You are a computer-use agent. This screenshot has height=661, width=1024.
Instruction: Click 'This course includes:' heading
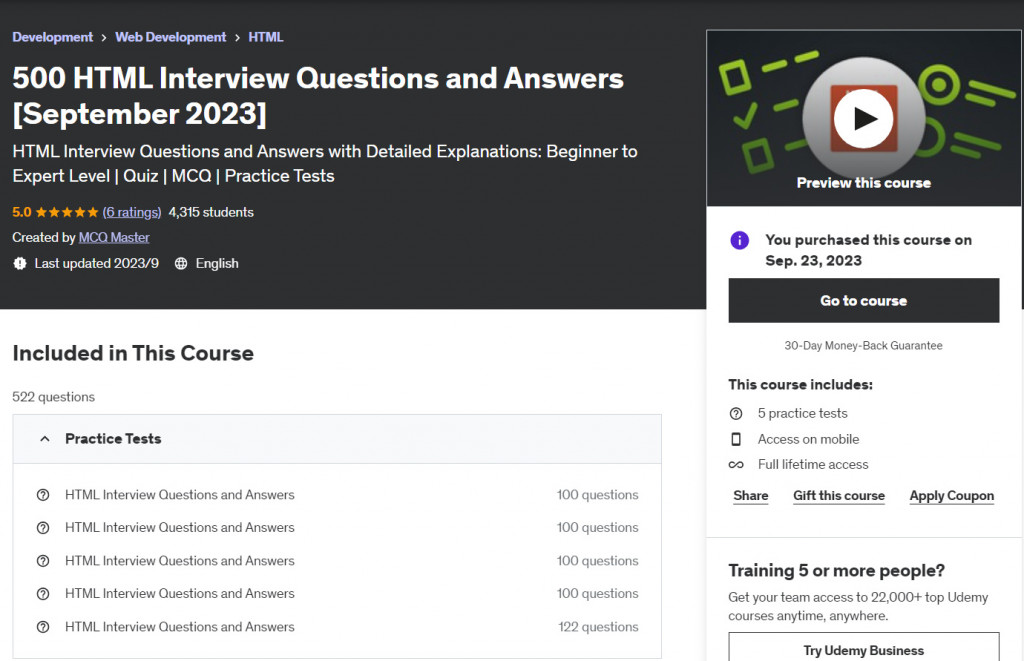click(801, 385)
